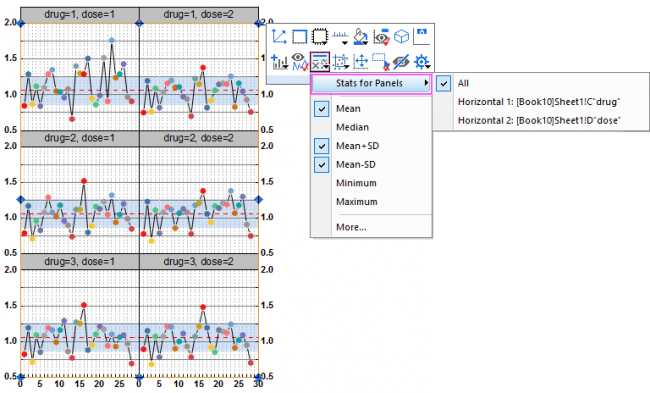This screenshot has height=393, width=650.
Task: Select the drug=3, dose=1 panel header
Action: 80,262
